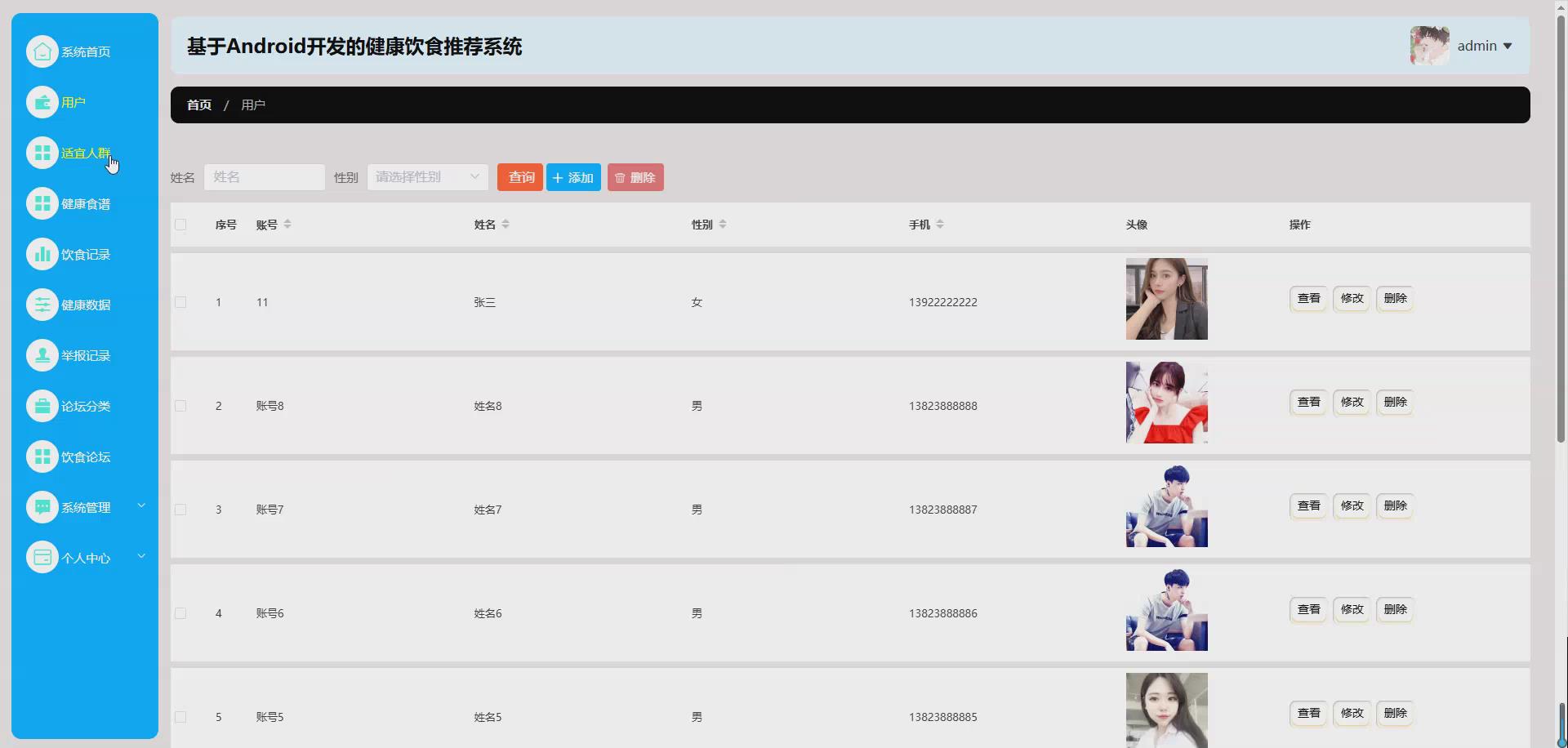Click the 姓名6 name cell
This screenshot has width=1568, height=748.
point(488,613)
